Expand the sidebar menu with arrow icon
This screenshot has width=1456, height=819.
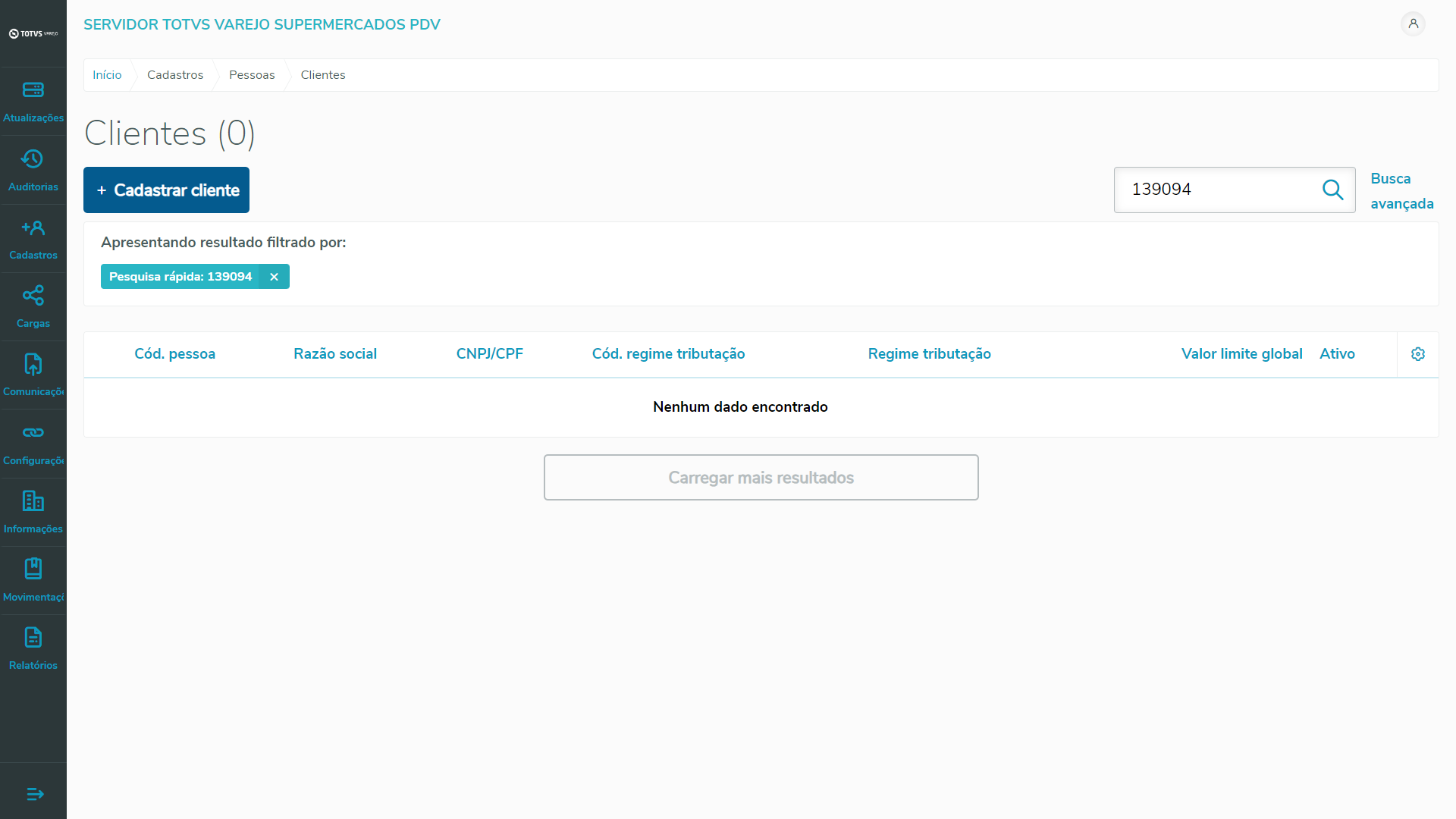click(35, 794)
